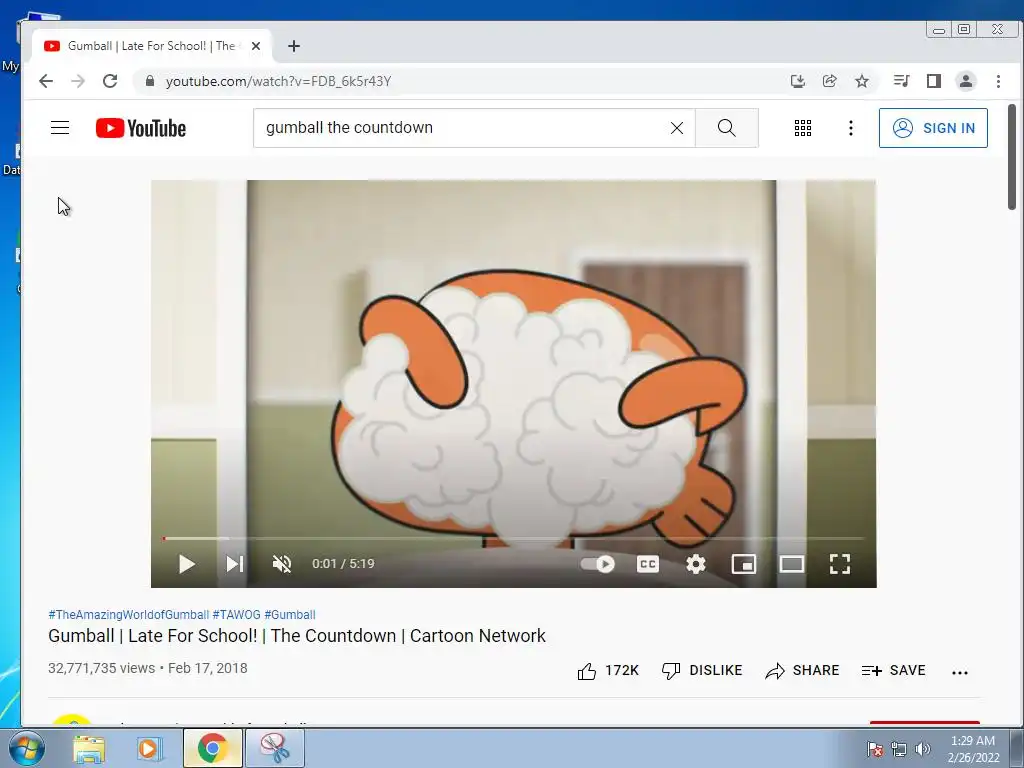Open the network tray icon
The image size is (1024, 768).
(899, 749)
